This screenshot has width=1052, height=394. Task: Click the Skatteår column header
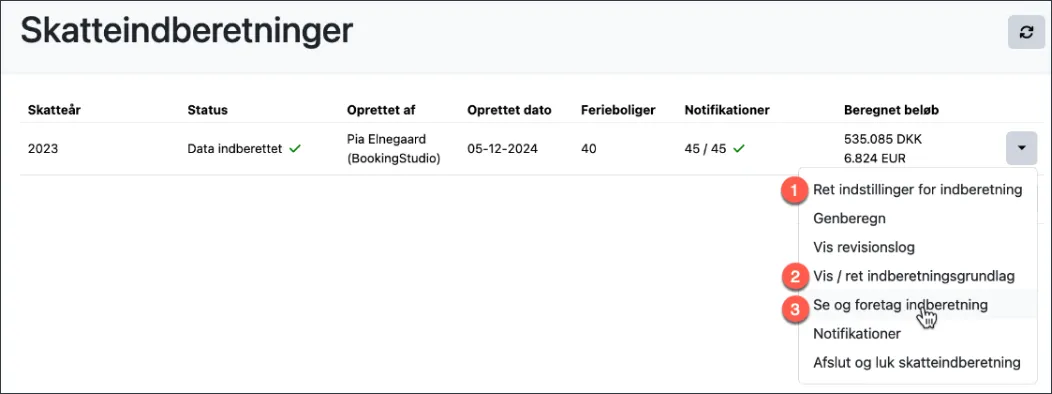[54, 110]
